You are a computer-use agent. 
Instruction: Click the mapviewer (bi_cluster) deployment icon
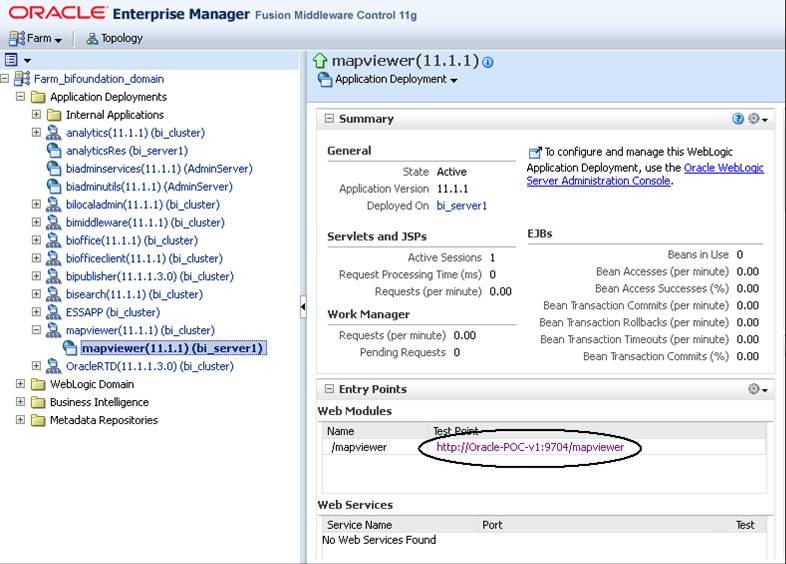click(x=54, y=330)
